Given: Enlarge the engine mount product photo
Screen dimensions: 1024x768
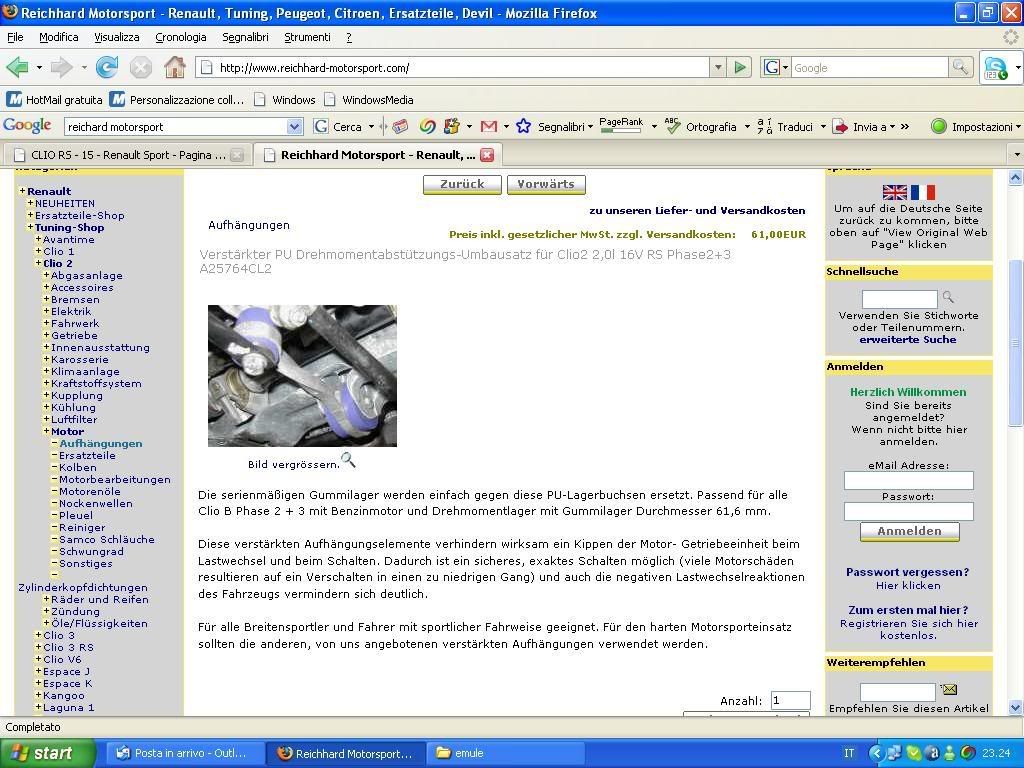Looking at the screenshot, I should click(x=302, y=376).
